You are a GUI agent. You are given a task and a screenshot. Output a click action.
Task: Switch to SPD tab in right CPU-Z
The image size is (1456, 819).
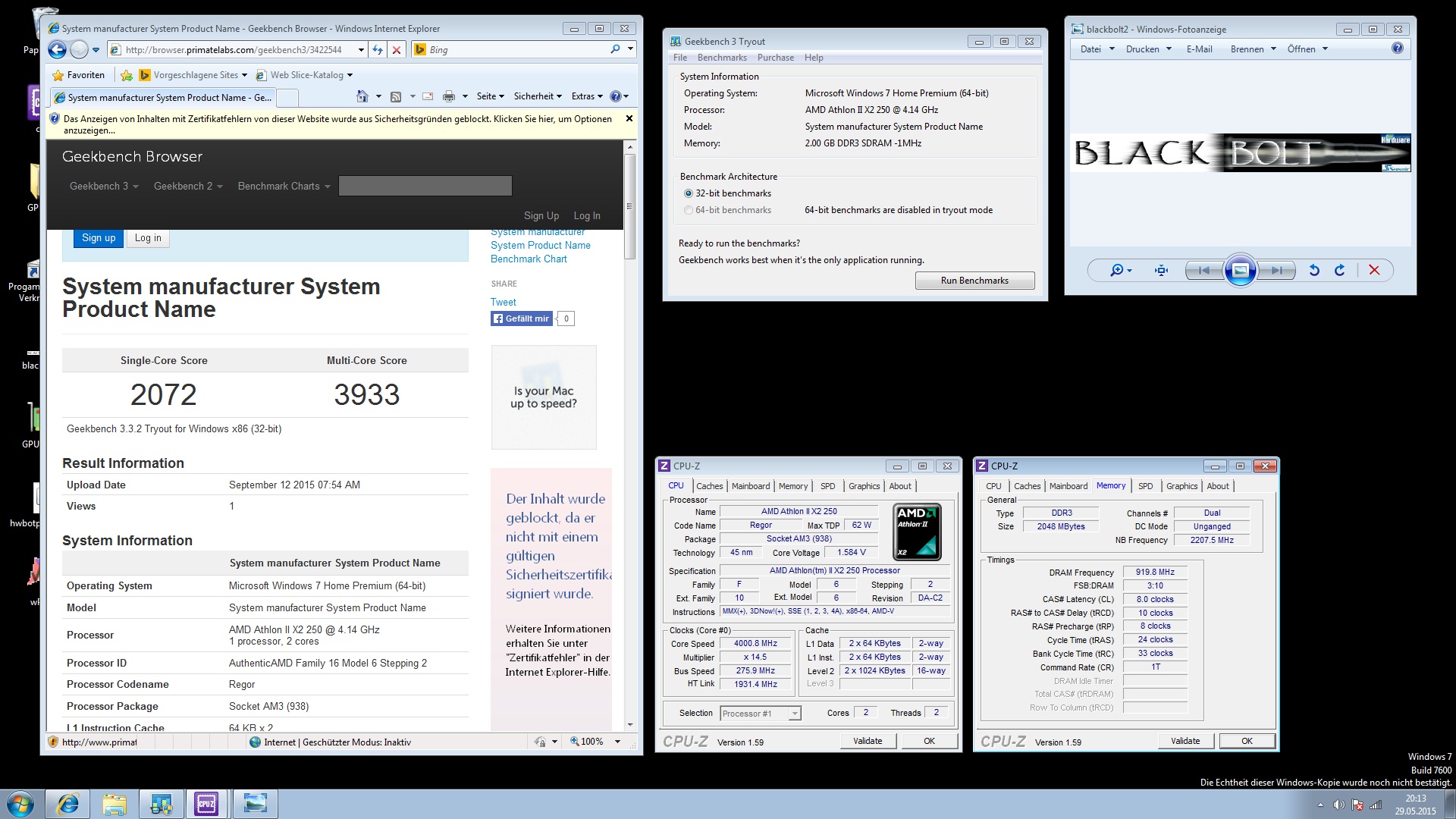click(x=1146, y=486)
